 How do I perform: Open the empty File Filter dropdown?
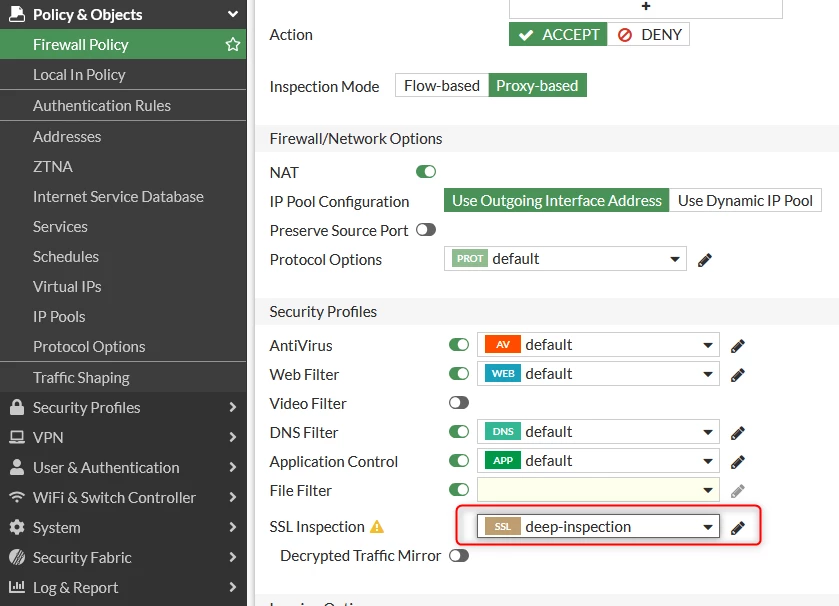coord(598,489)
